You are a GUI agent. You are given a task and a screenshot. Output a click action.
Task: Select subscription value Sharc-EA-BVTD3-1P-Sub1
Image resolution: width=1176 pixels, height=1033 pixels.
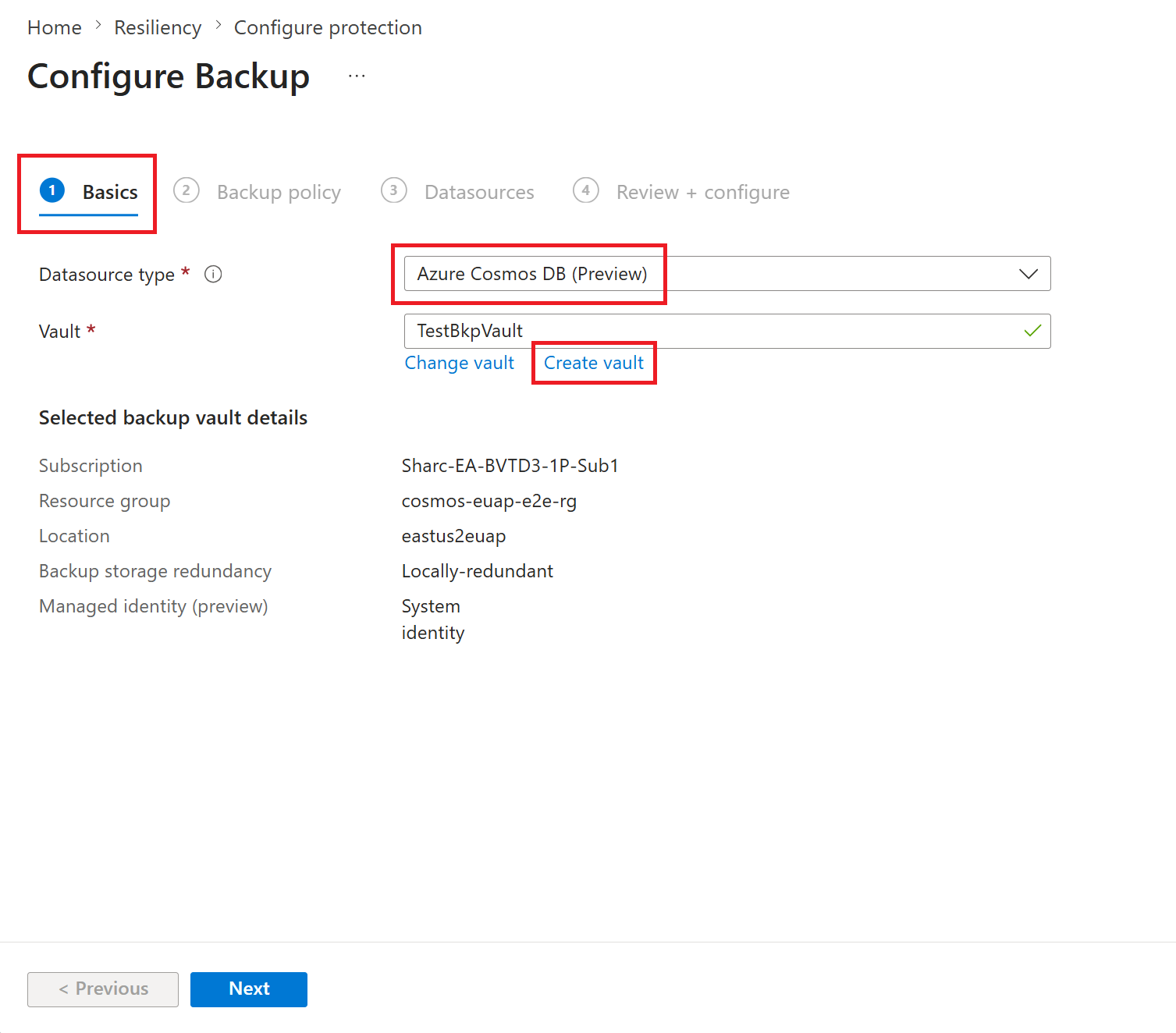click(x=510, y=466)
